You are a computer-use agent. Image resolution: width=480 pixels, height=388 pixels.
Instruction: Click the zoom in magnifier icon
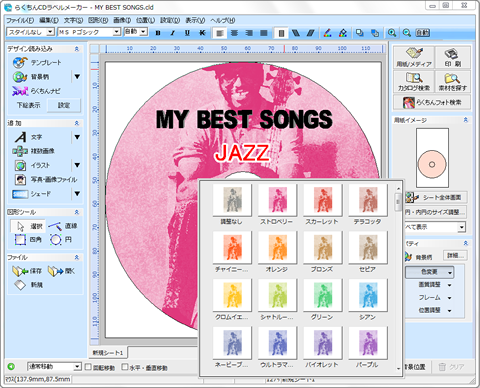pyautogui.click(x=392, y=33)
